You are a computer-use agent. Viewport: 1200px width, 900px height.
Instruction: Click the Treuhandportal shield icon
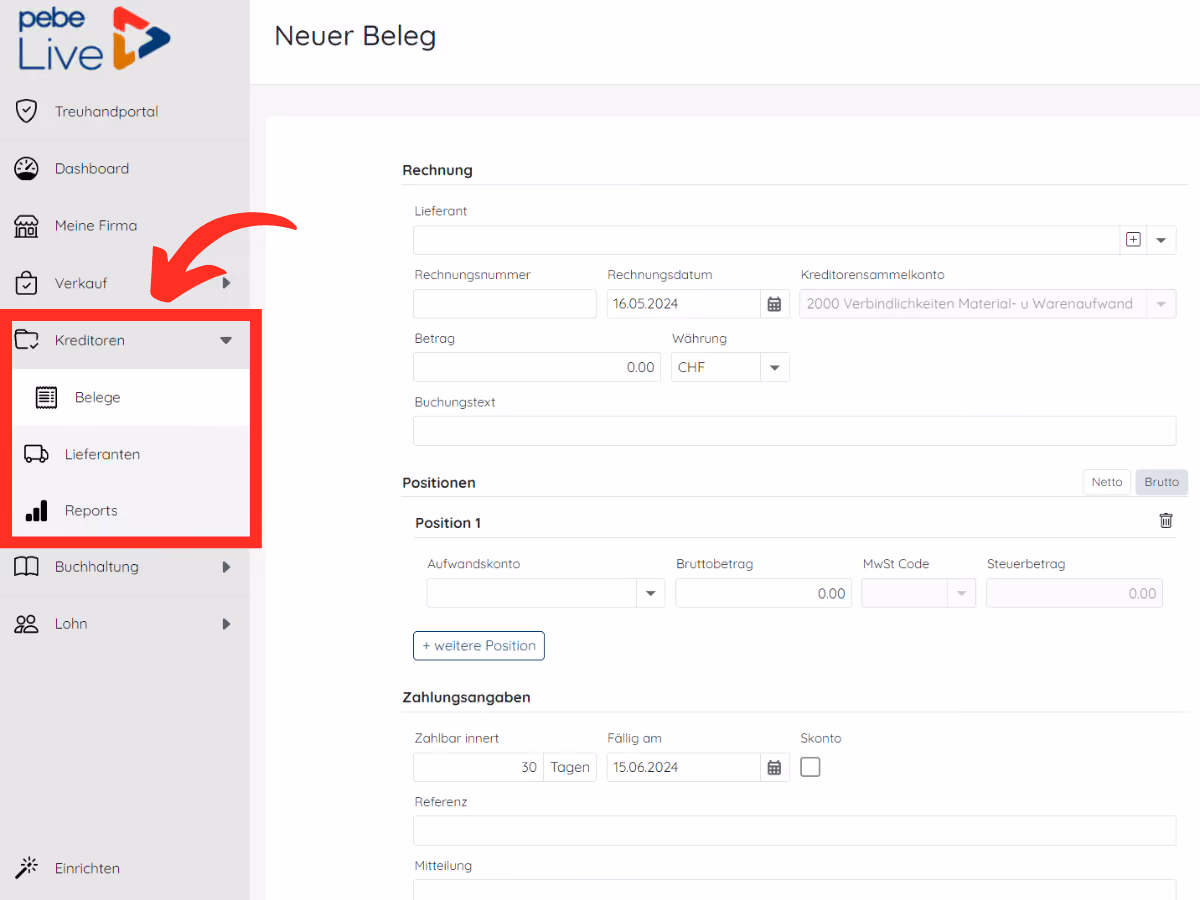tap(26, 111)
